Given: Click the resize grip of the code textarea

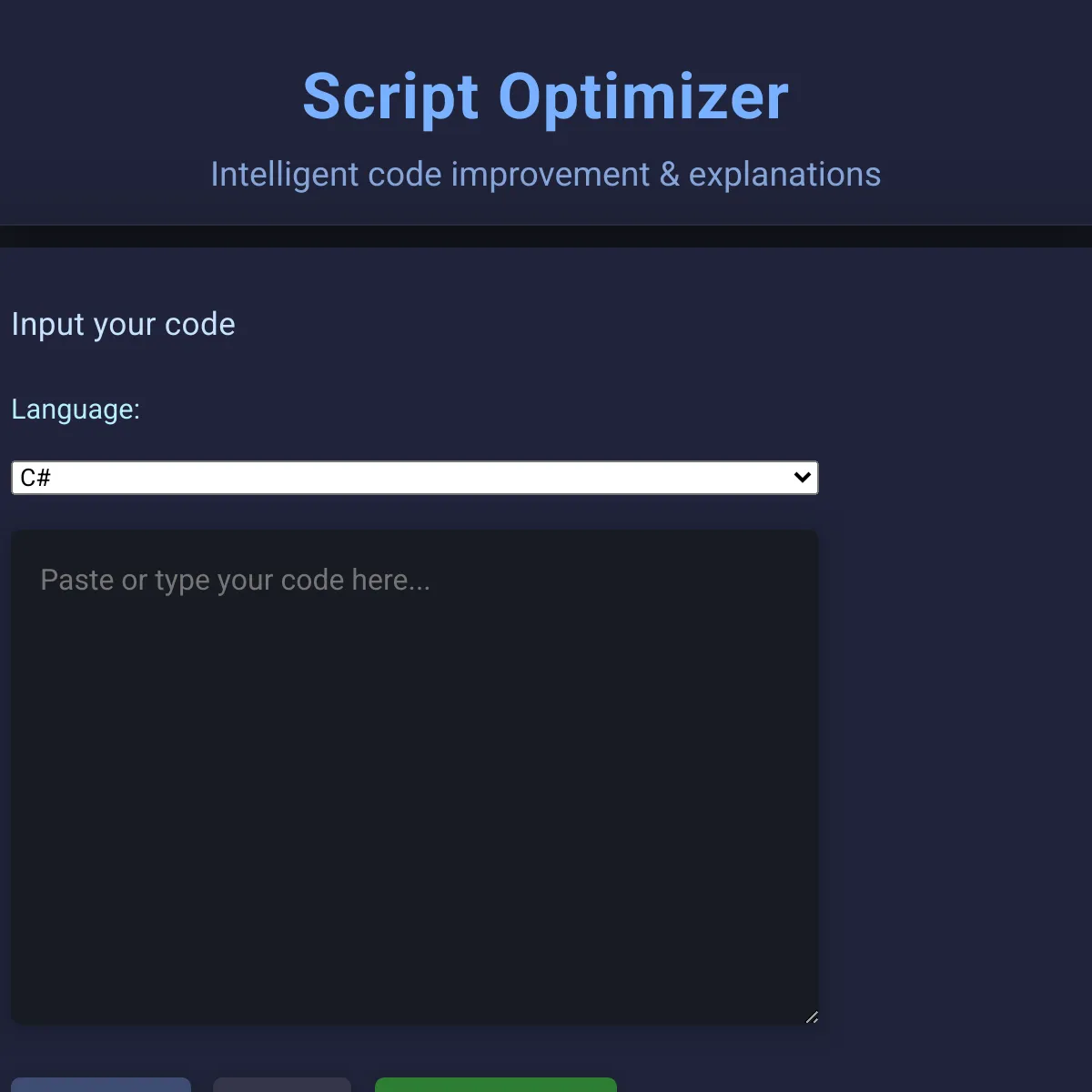Looking at the screenshot, I should tap(811, 1016).
